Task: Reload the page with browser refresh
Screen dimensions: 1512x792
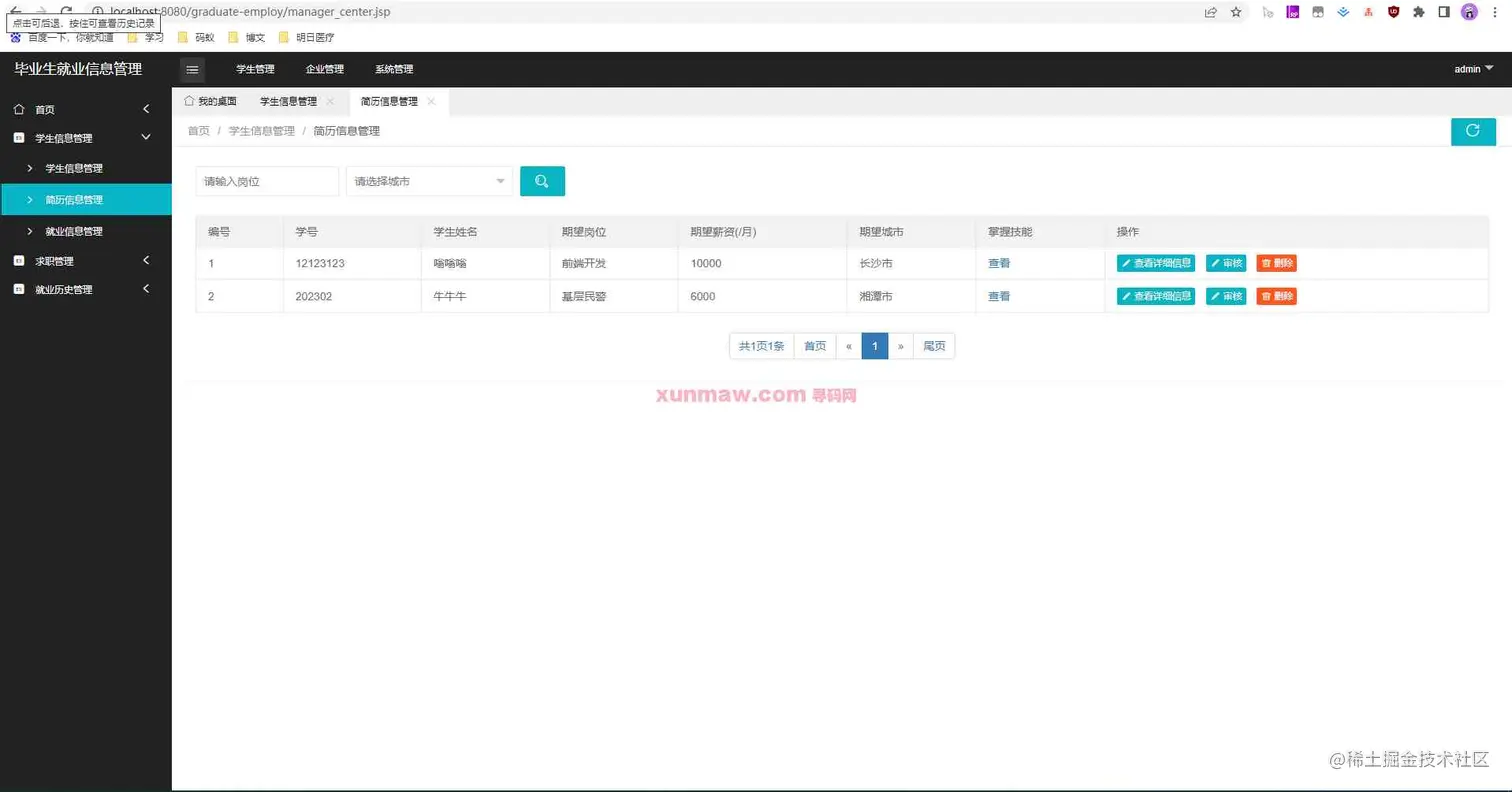Action: point(66,11)
